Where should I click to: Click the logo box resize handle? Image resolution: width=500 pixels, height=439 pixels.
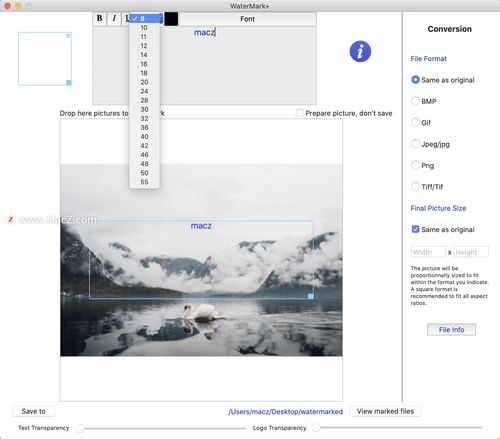(69, 82)
